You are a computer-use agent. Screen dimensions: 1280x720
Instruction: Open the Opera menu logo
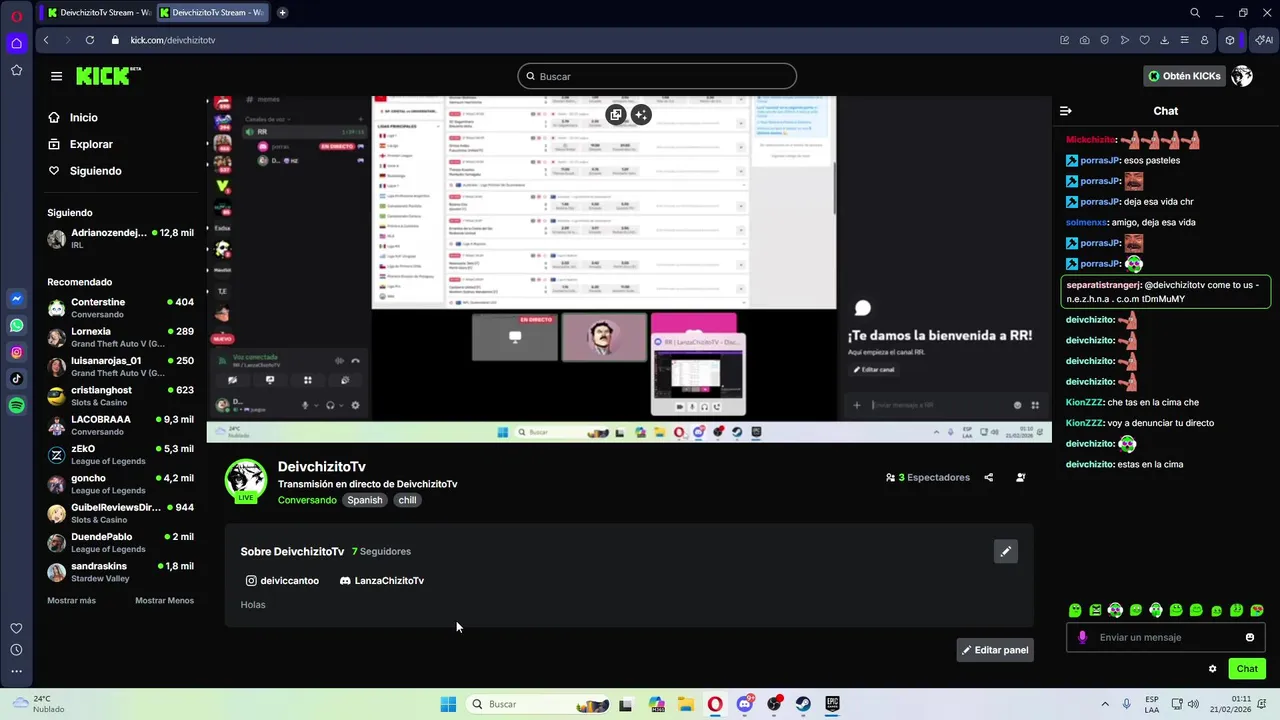click(16, 16)
